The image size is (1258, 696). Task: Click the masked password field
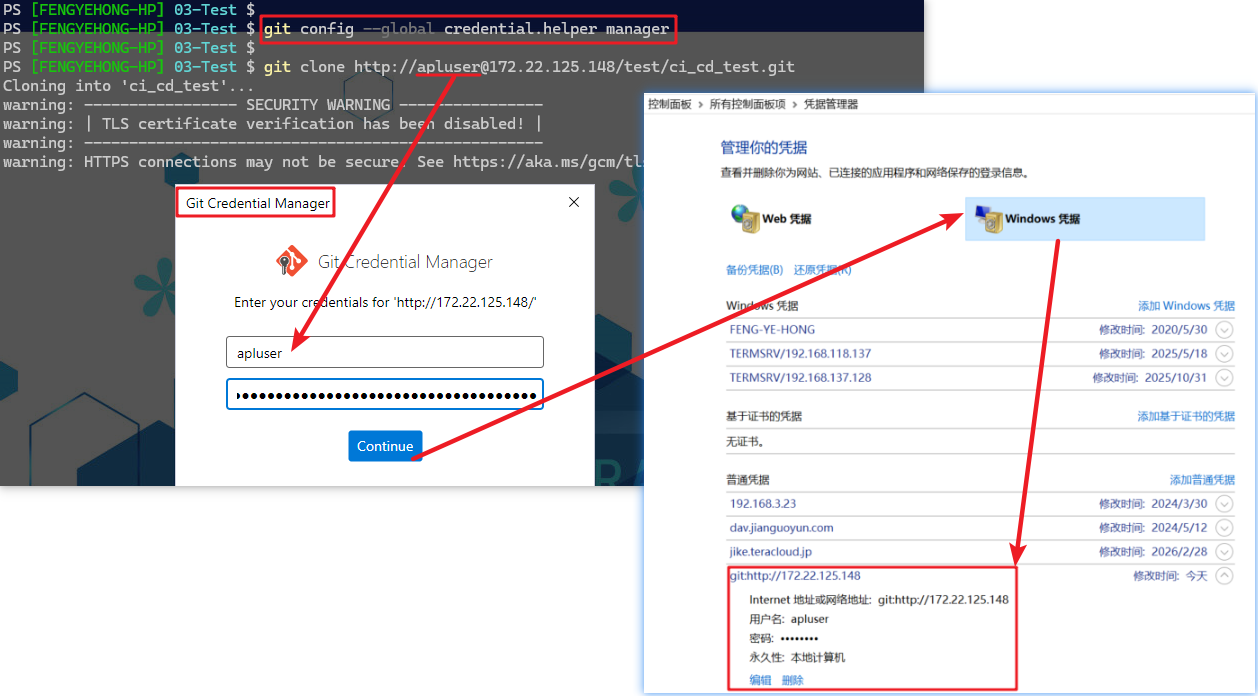point(385,395)
